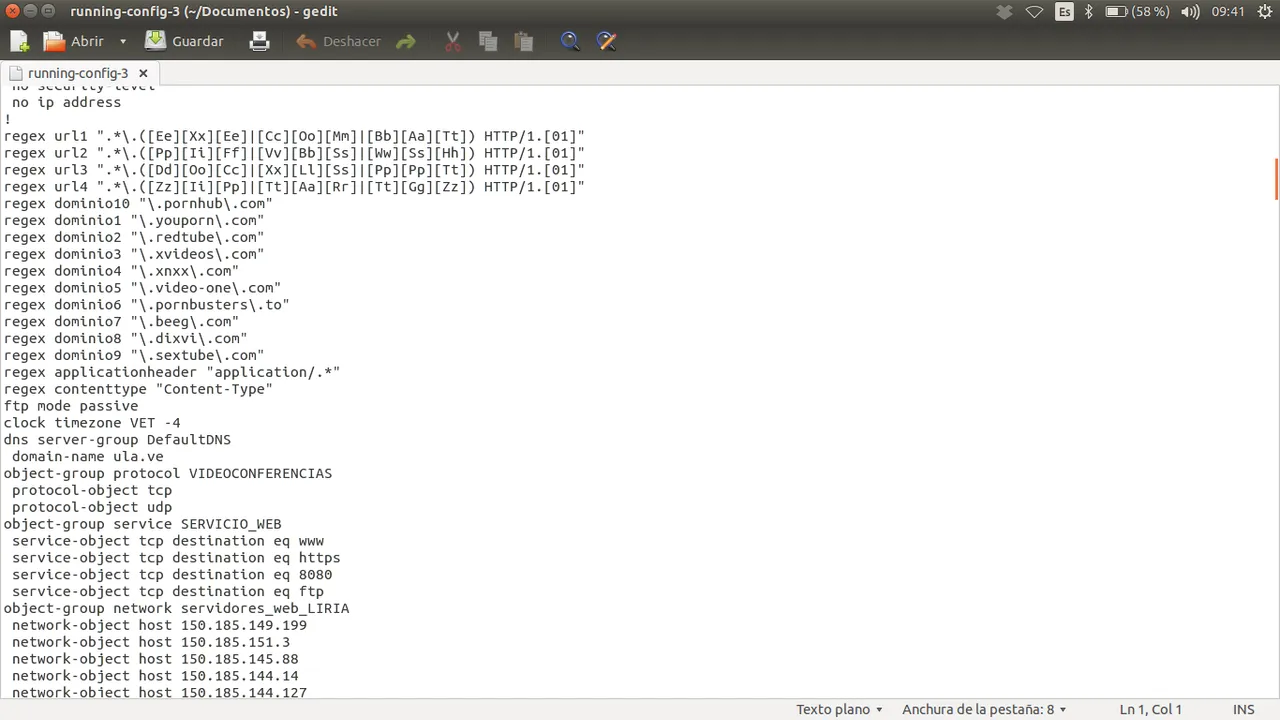The height and width of the screenshot is (720, 1280).
Task: Save the document with Guardar
Action: pyautogui.click(x=184, y=41)
